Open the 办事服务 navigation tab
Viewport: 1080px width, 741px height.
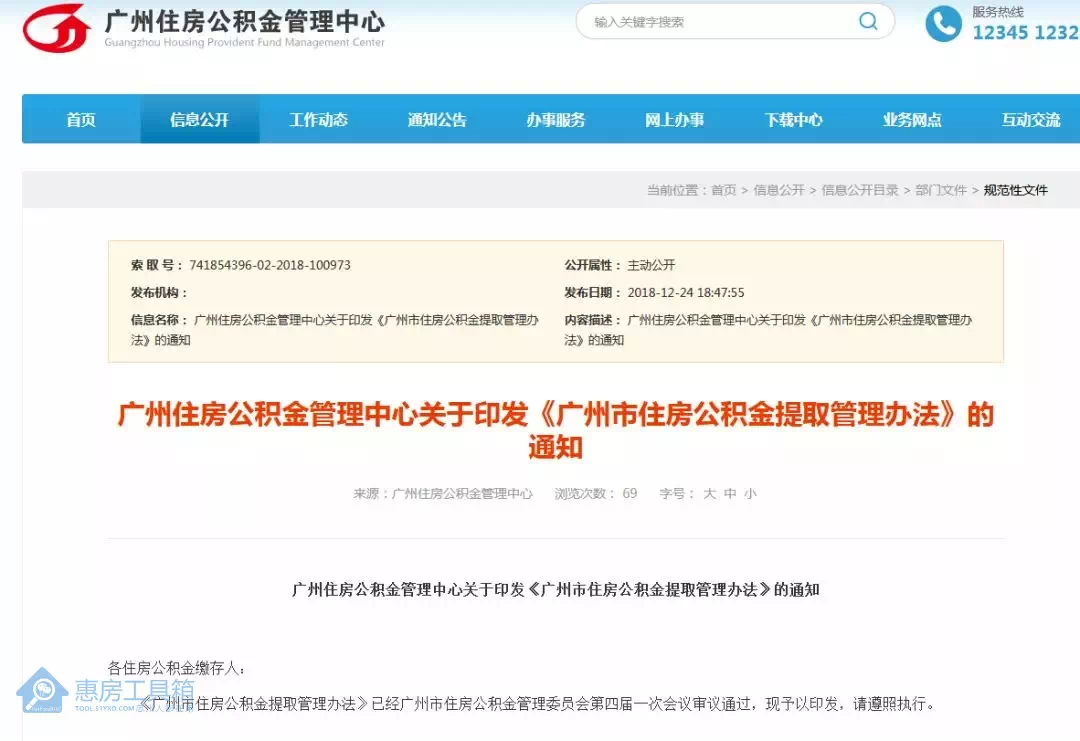556,120
